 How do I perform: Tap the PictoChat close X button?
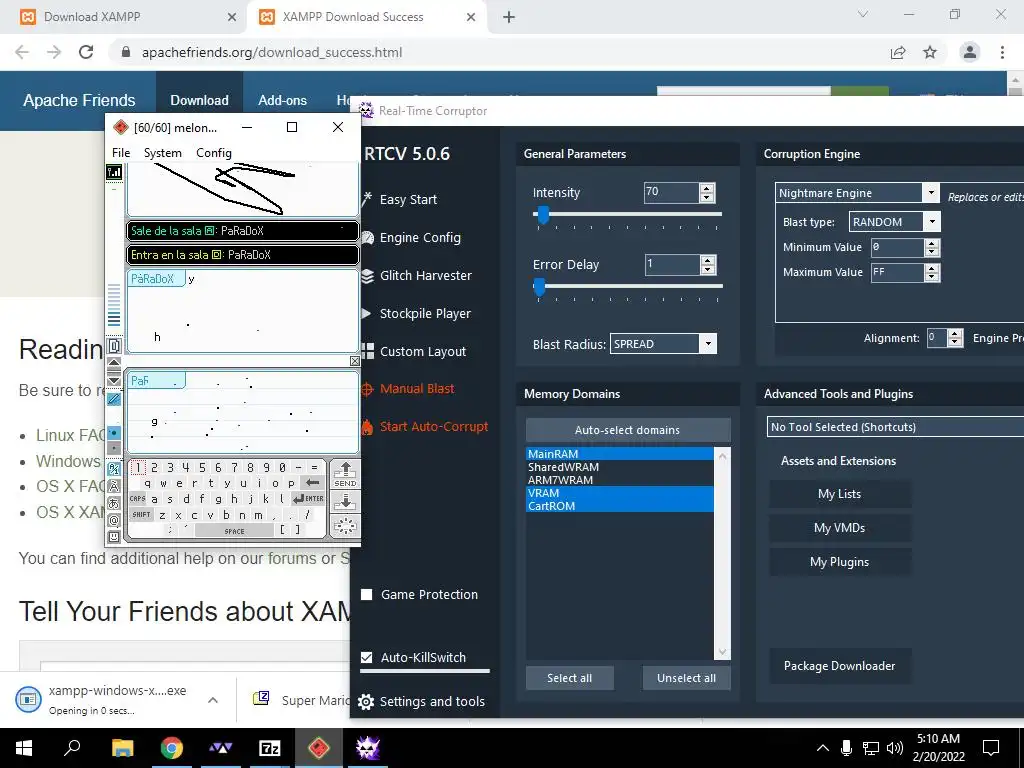[355, 360]
